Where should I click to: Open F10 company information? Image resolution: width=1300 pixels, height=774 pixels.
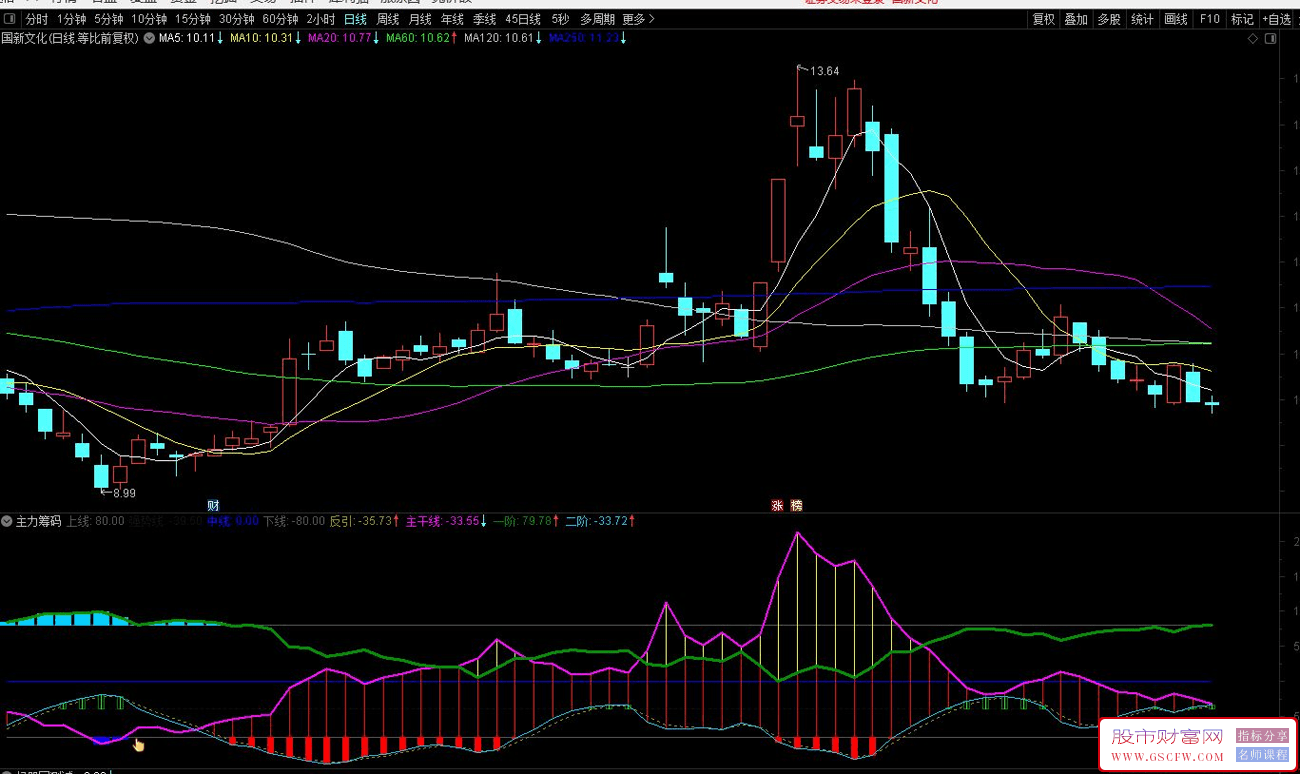point(1210,19)
